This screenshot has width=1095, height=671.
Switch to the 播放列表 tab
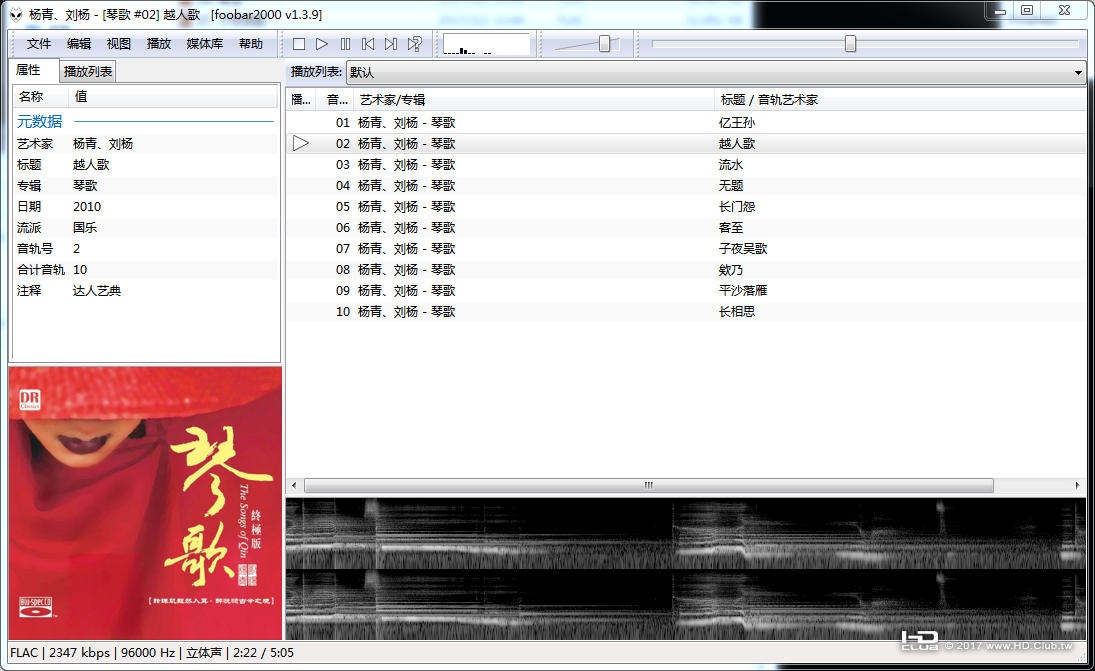pos(88,71)
